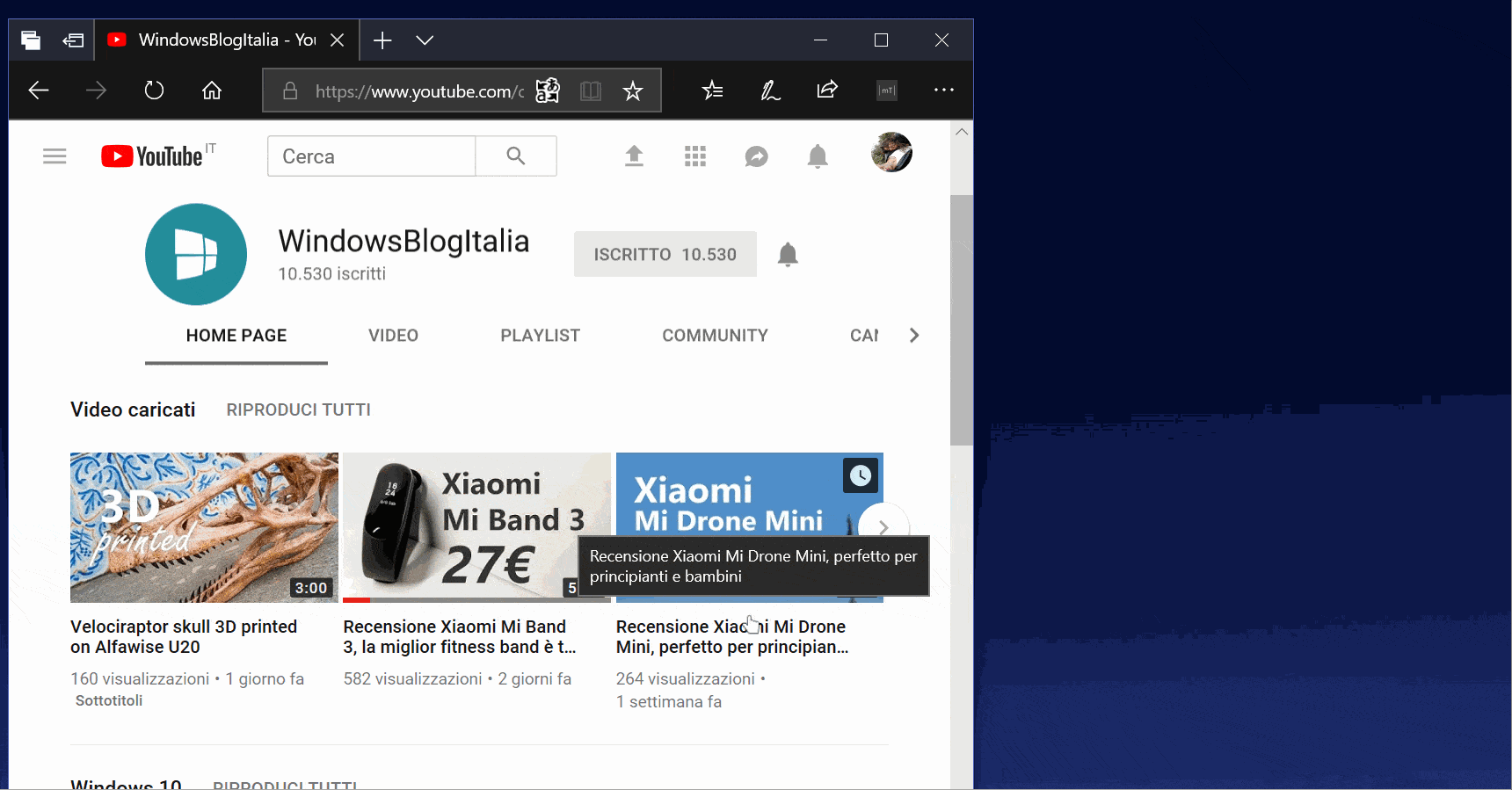
Task: Click the '1 settimana fa' text
Action: (669, 701)
